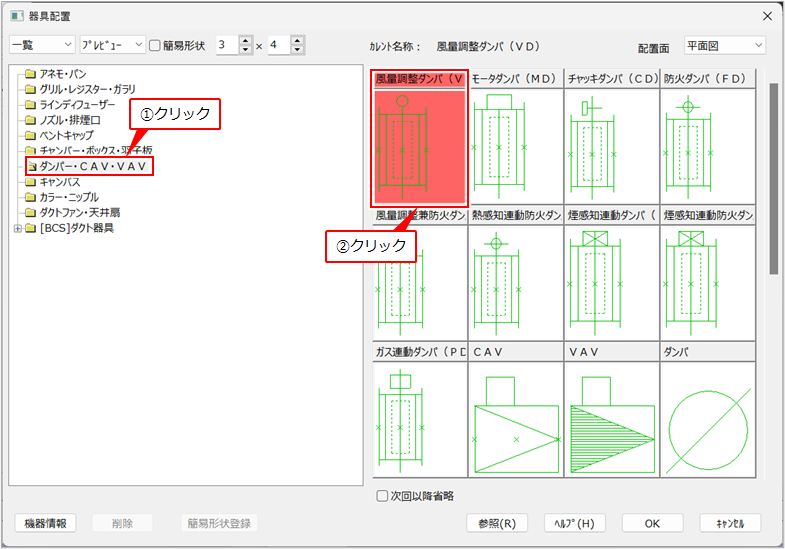Image resolution: width=785 pixels, height=549 pixels.
Task: Select the モータダンパ (MD) symbol
Action: coord(514,146)
